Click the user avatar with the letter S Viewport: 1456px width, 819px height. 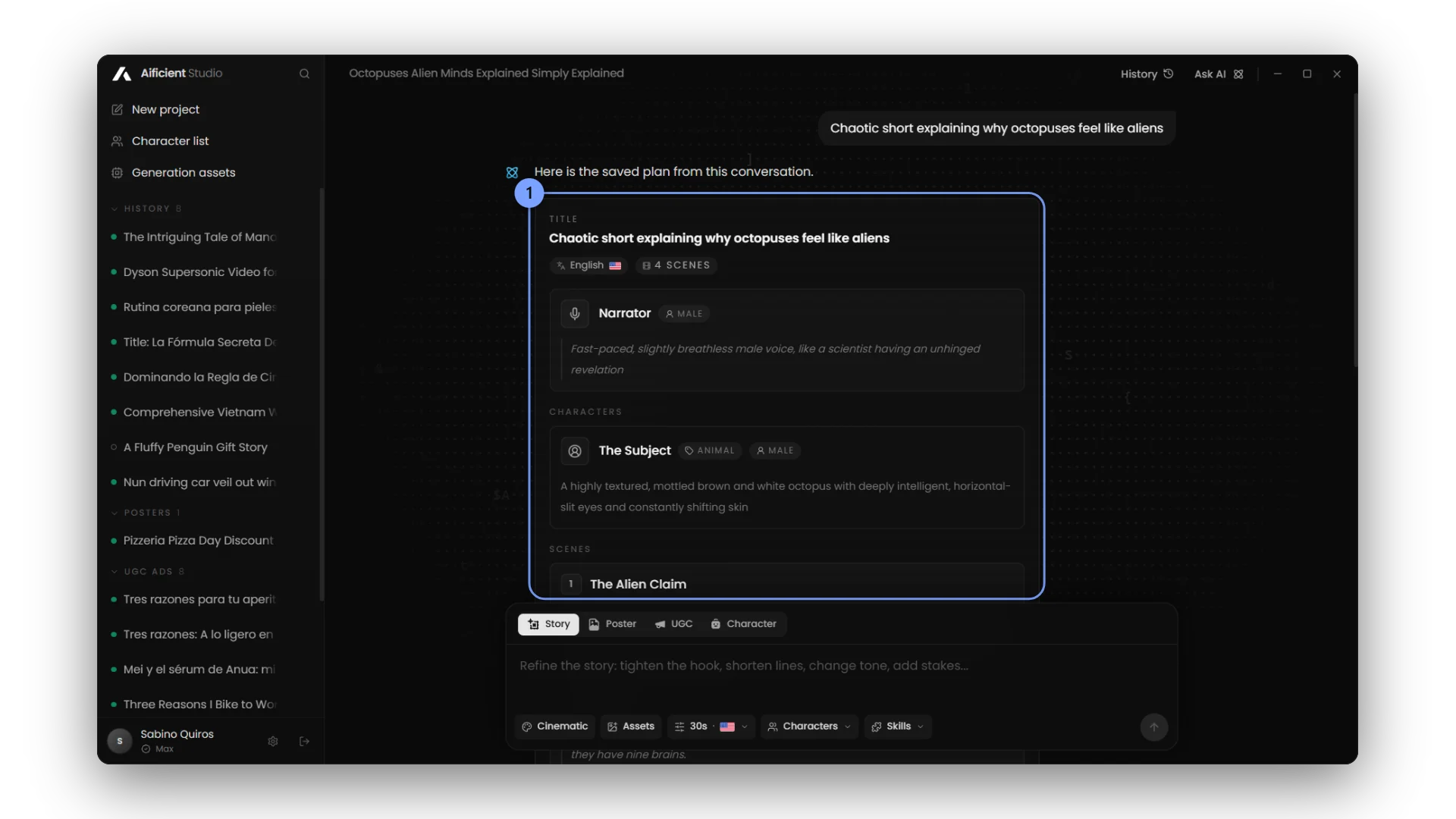[120, 741]
